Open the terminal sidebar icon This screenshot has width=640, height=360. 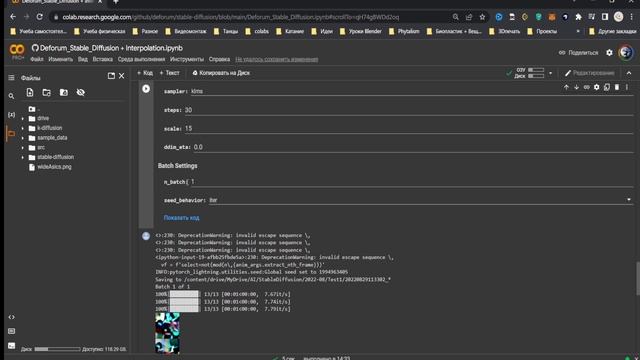point(11,346)
